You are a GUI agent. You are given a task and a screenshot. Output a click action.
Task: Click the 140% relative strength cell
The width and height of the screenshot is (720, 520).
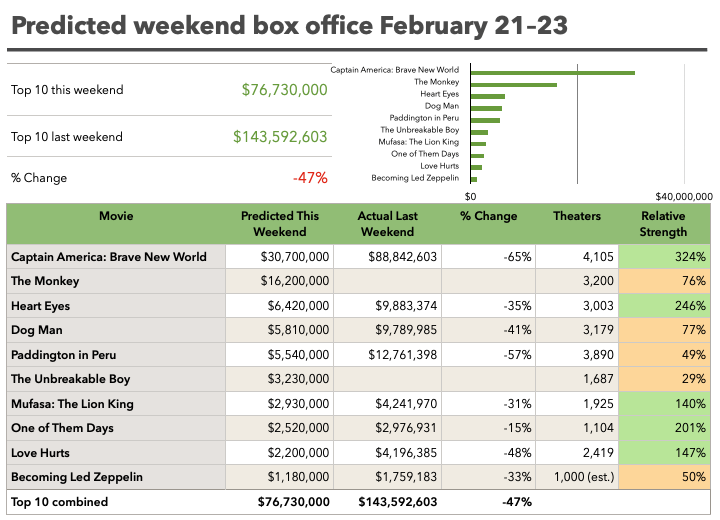[664, 404]
